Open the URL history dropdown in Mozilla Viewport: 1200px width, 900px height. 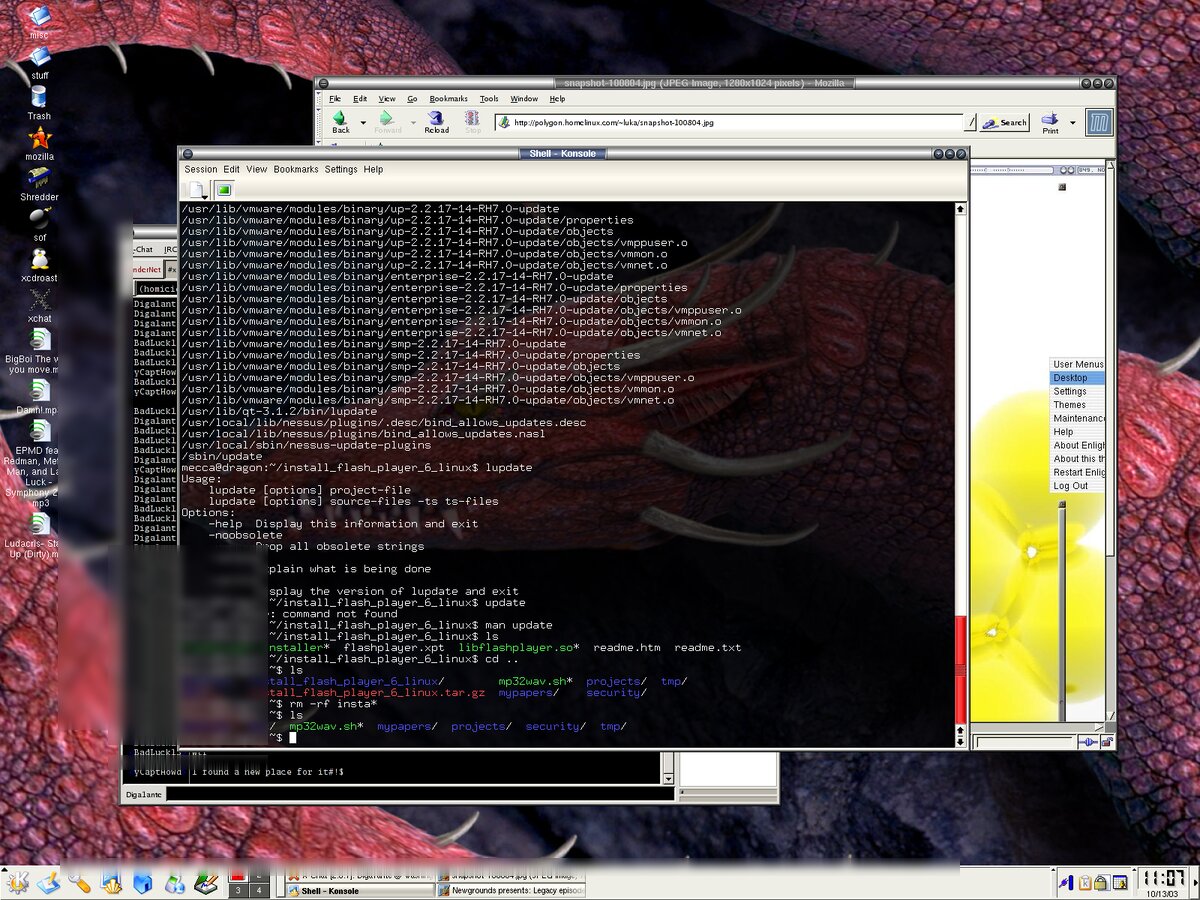(x=970, y=122)
